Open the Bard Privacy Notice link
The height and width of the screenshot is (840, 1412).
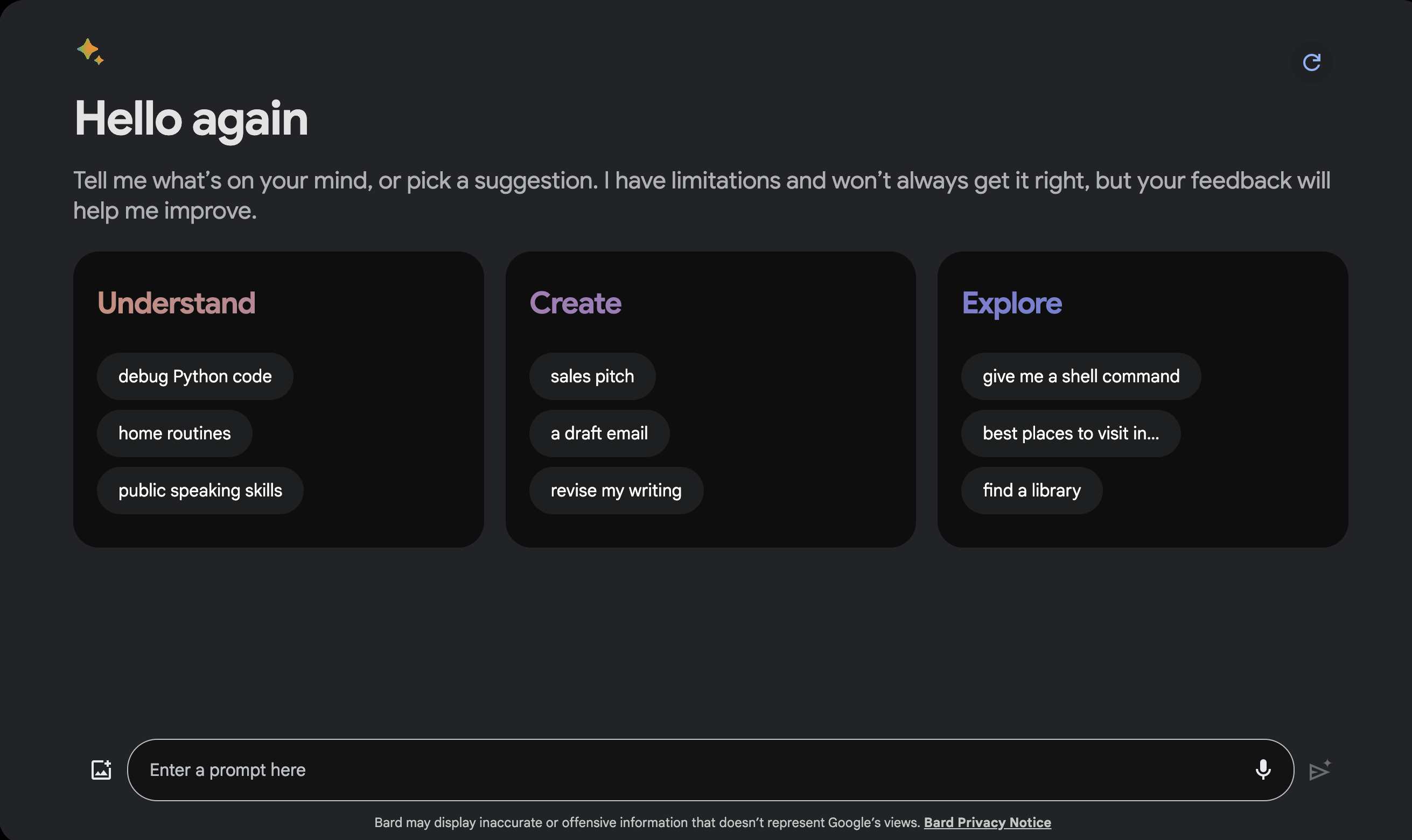click(x=987, y=822)
